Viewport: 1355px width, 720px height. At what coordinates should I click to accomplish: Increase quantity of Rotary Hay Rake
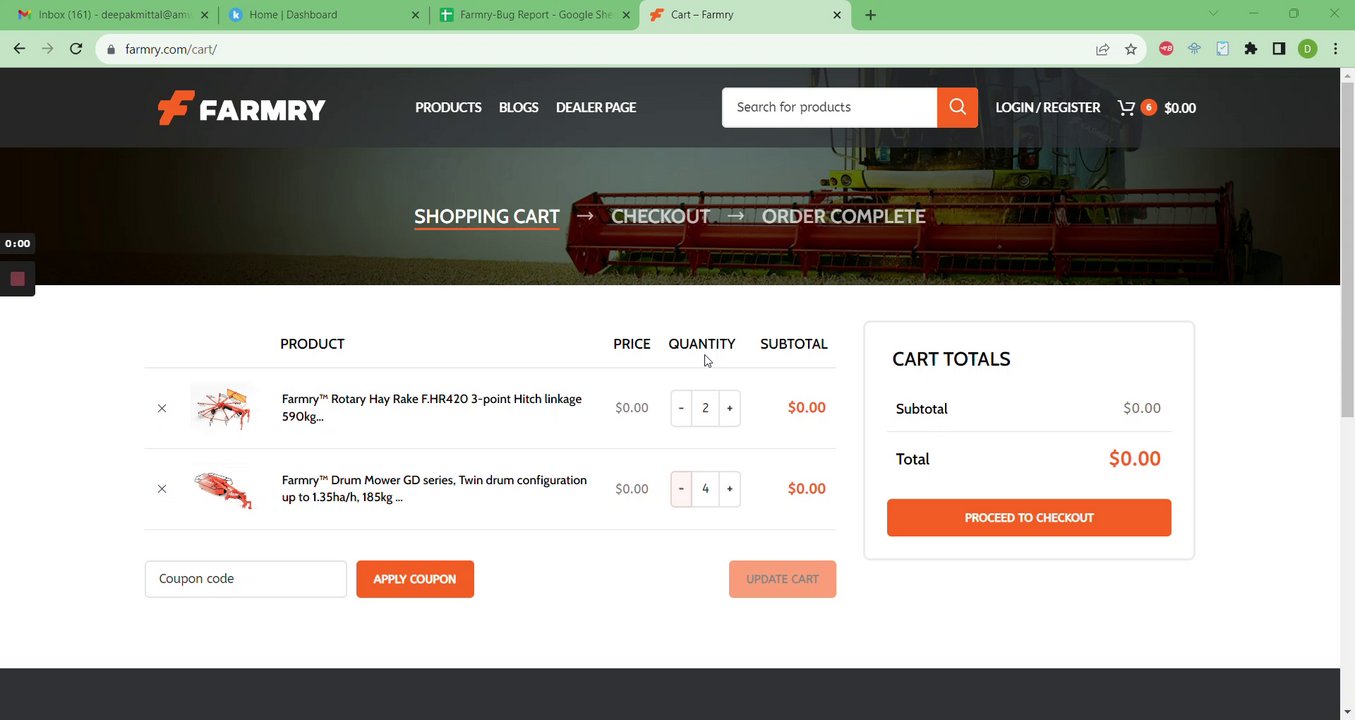coord(730,408)
